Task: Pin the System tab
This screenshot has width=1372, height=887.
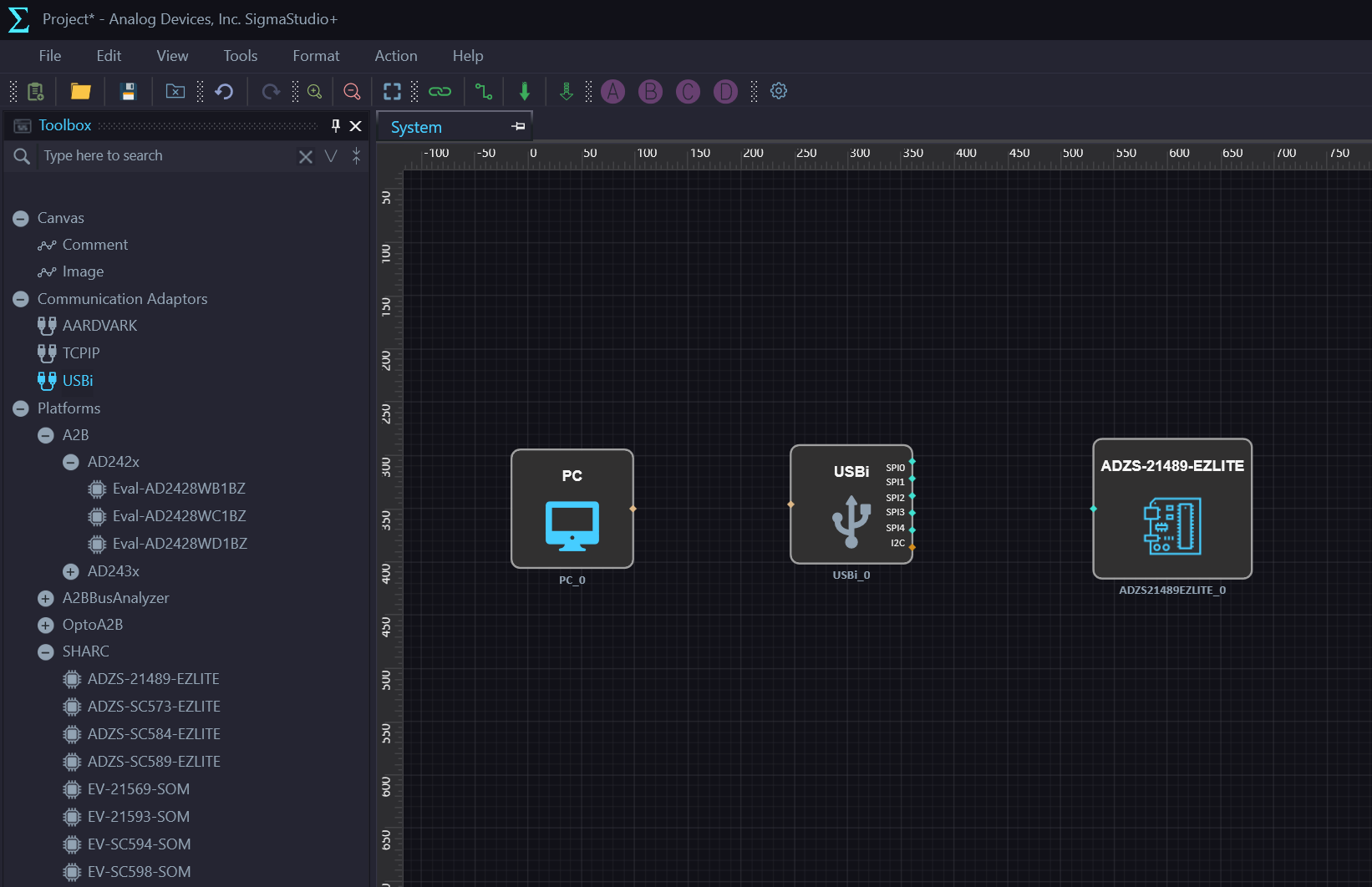Action: [519, 126]
